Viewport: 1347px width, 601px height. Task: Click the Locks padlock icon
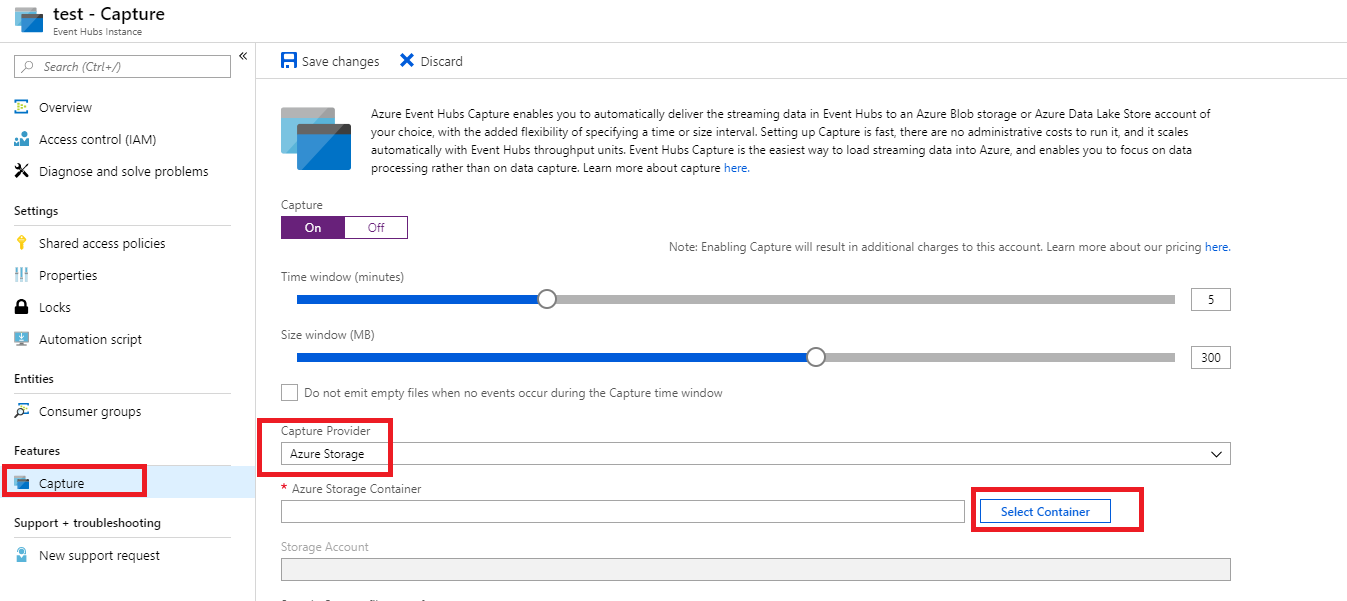click(22, 307)
